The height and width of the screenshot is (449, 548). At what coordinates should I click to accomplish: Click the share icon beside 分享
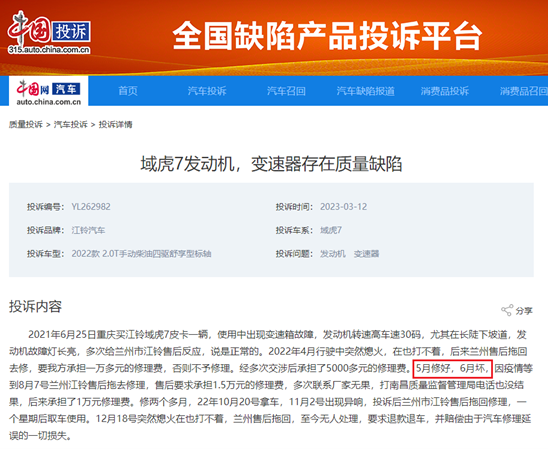[507, 310]
